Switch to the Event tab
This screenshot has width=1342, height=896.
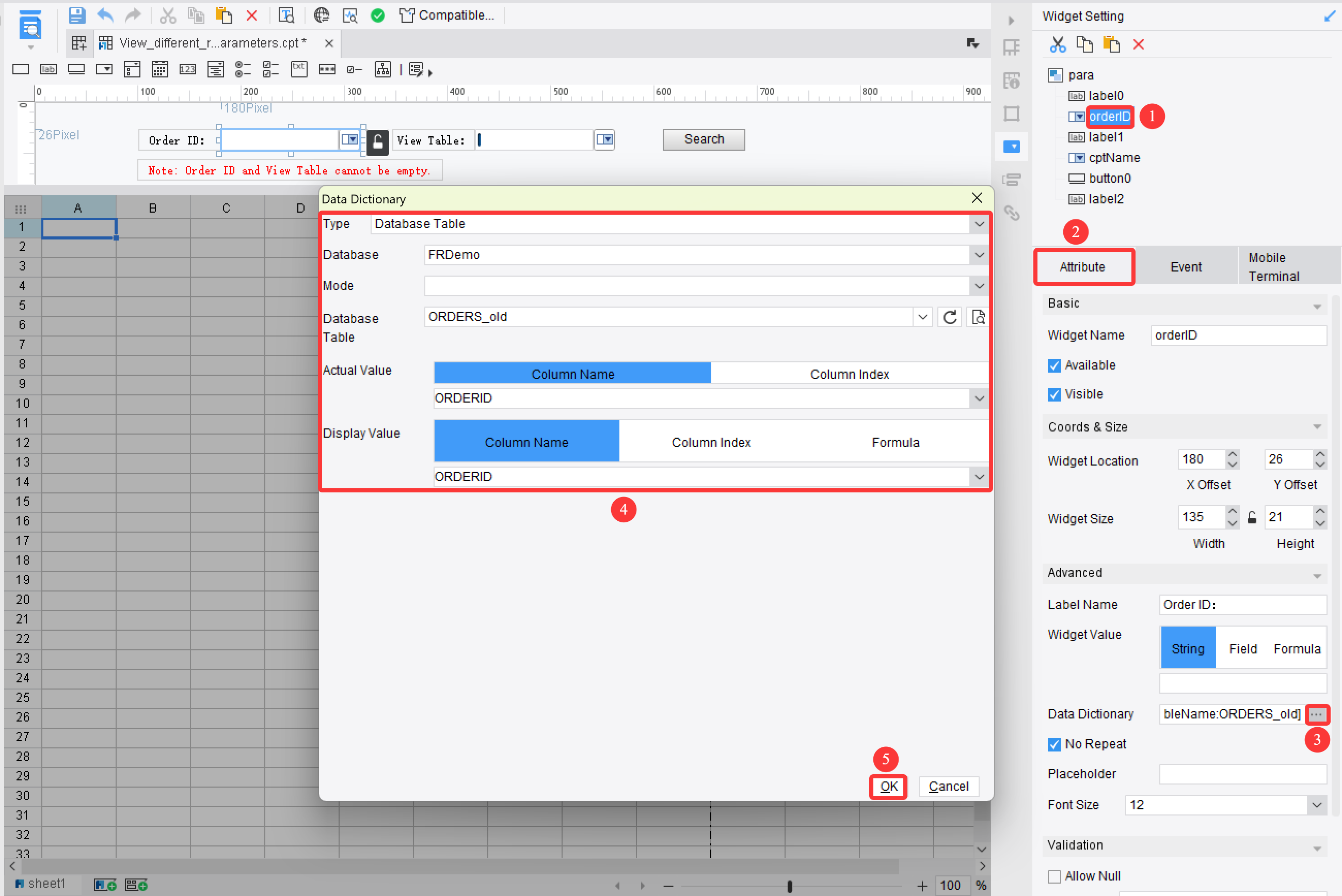(1187, 266)
